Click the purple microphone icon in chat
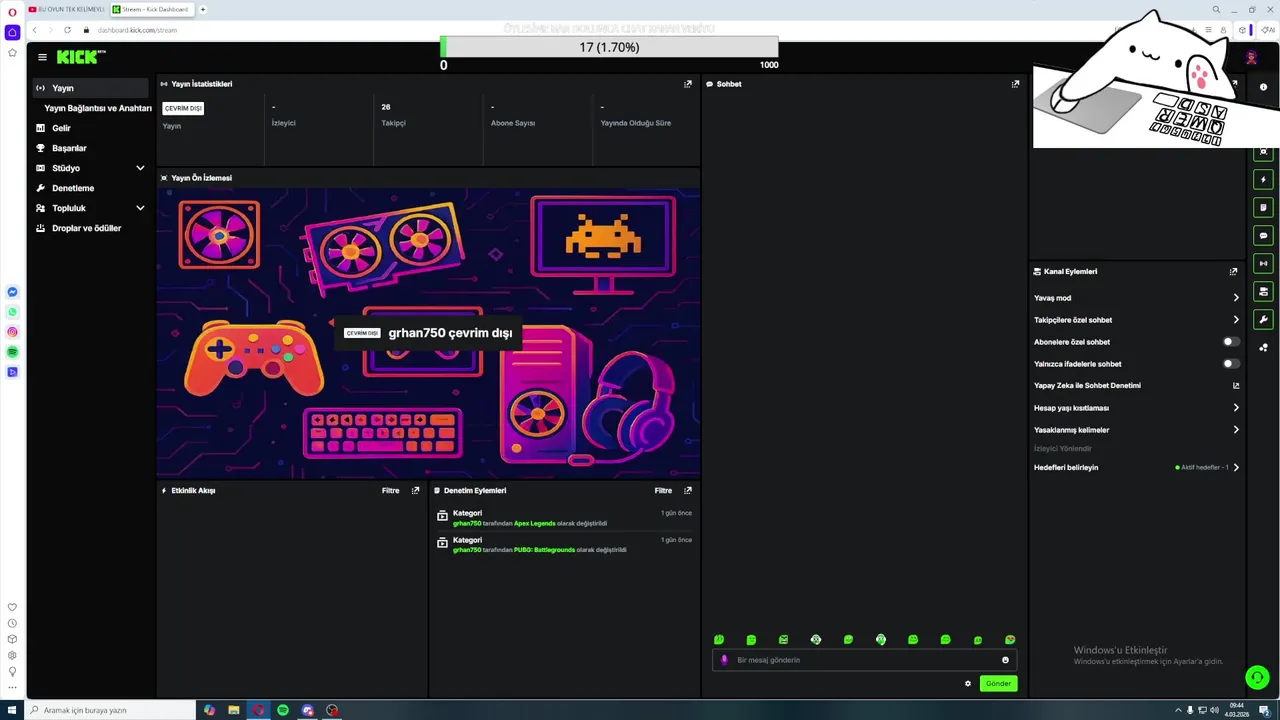 point(725,660)
